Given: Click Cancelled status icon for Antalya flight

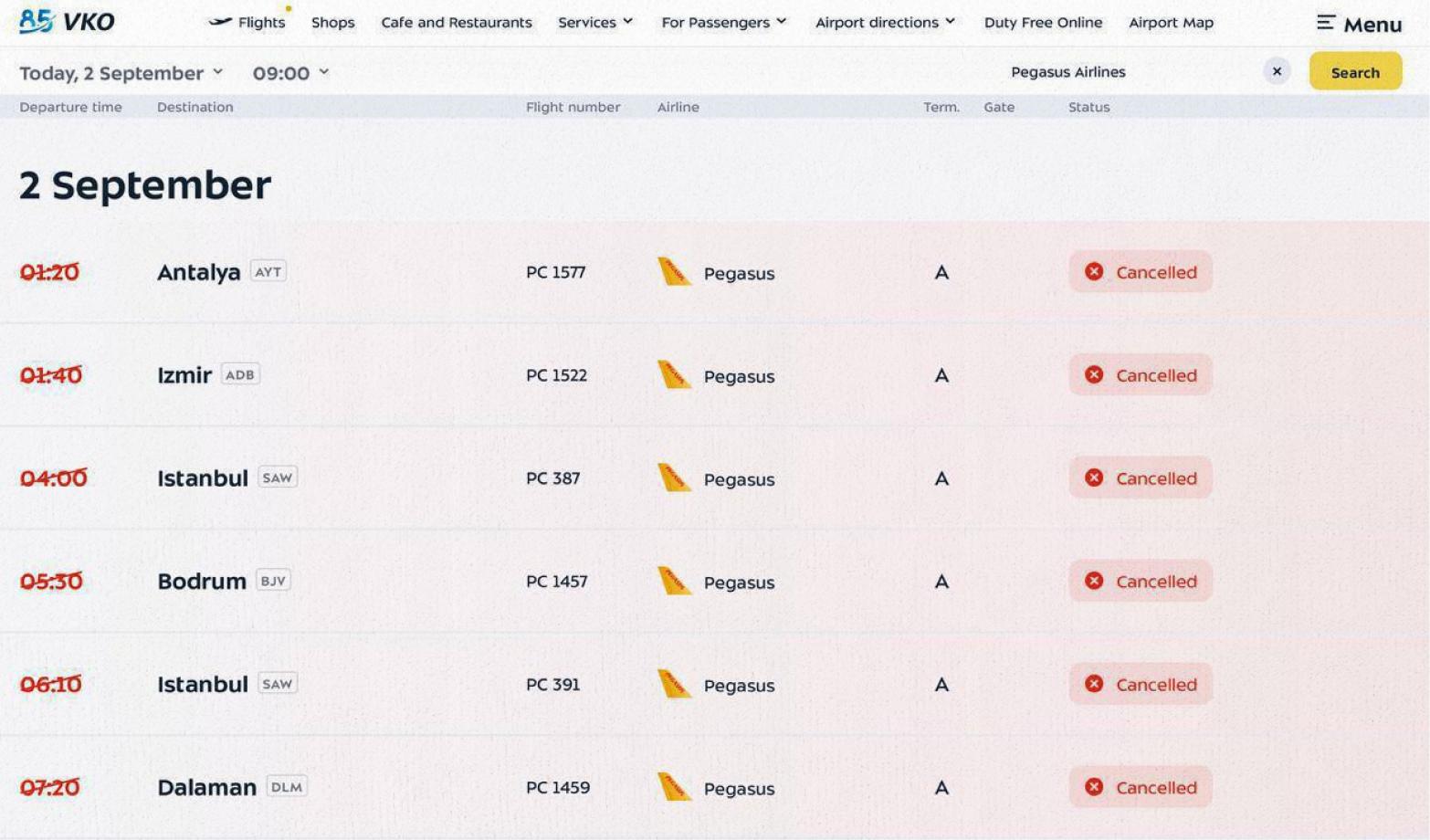Looking at the screenshot, I should coord(1094,271).
